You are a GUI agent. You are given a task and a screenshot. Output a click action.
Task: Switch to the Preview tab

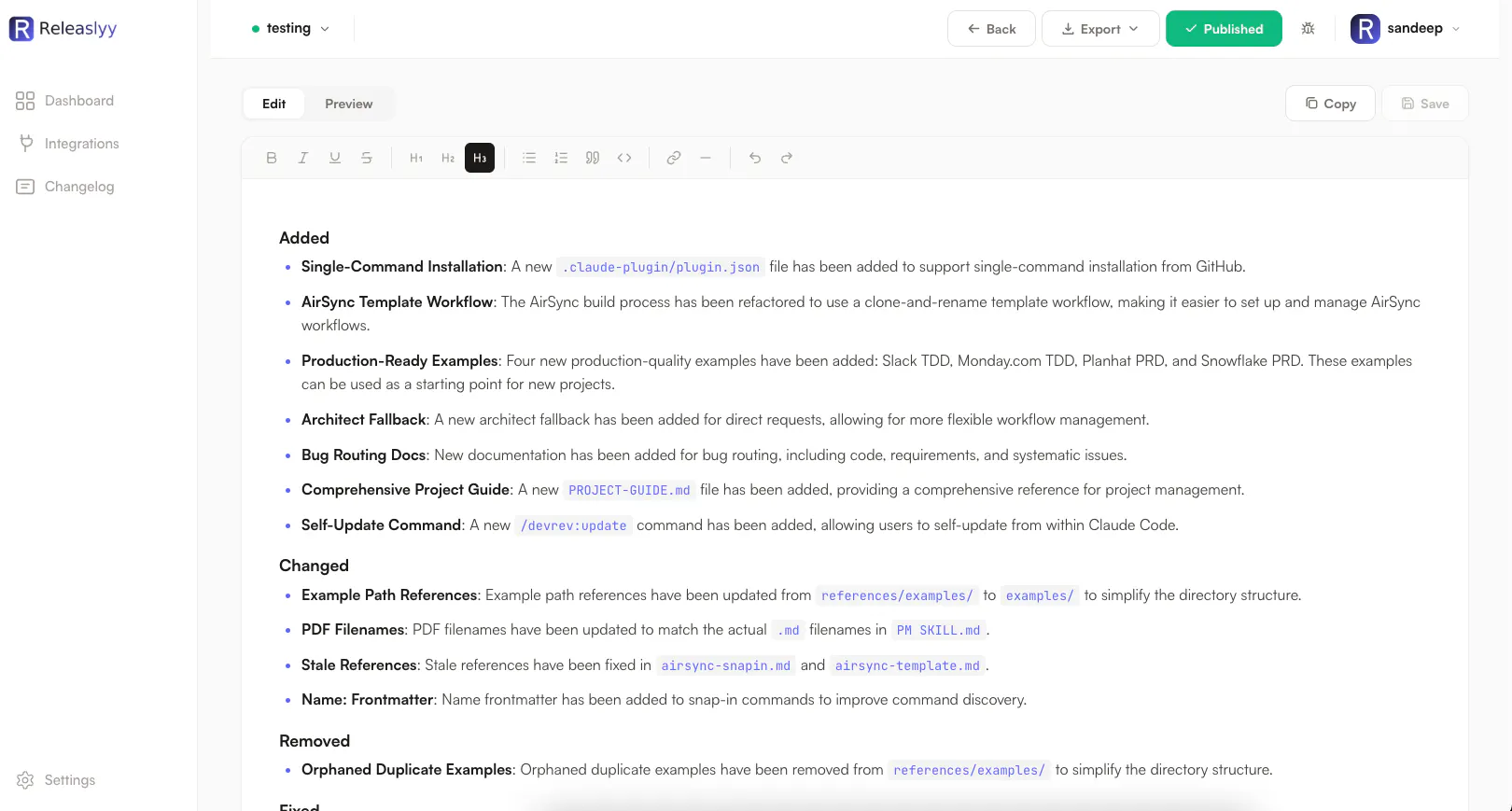click(349, 104)
